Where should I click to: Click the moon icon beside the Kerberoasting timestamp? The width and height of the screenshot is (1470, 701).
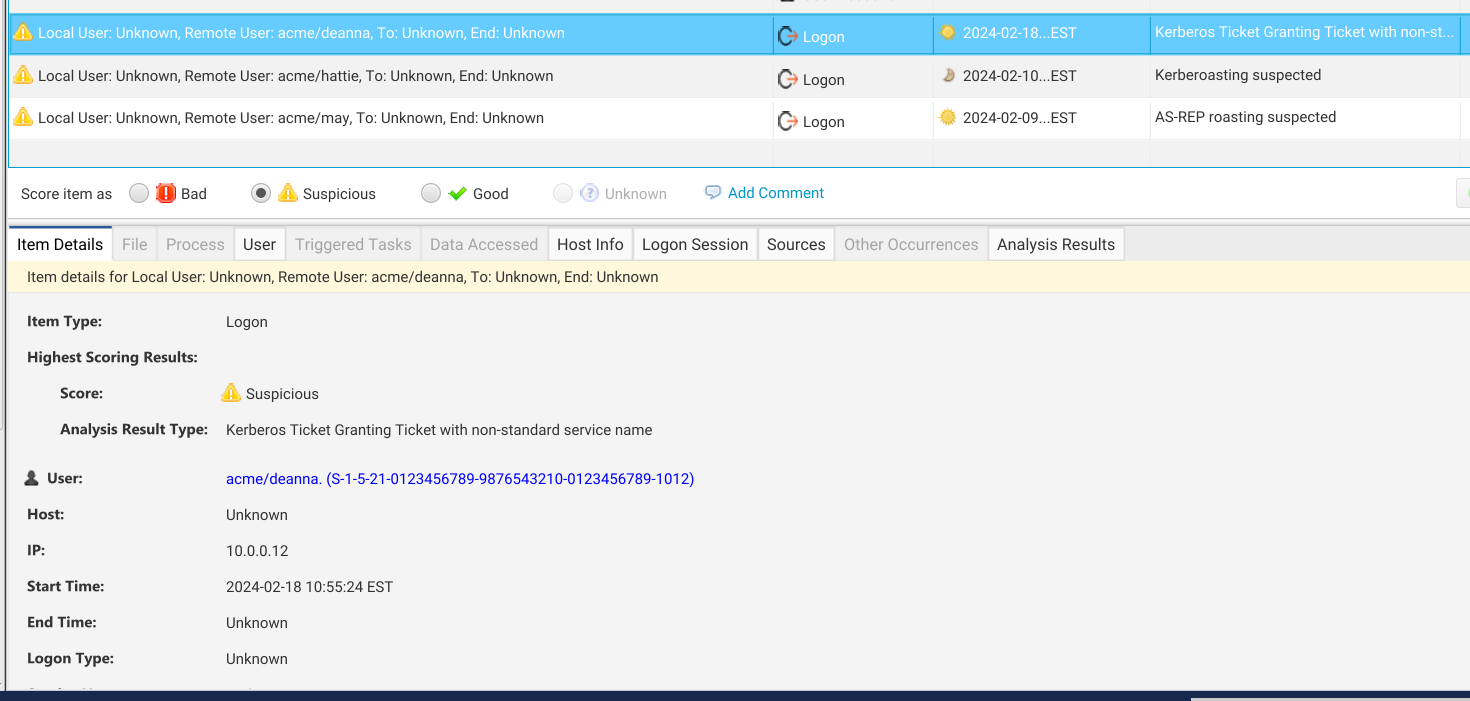(x=947, y=74)
